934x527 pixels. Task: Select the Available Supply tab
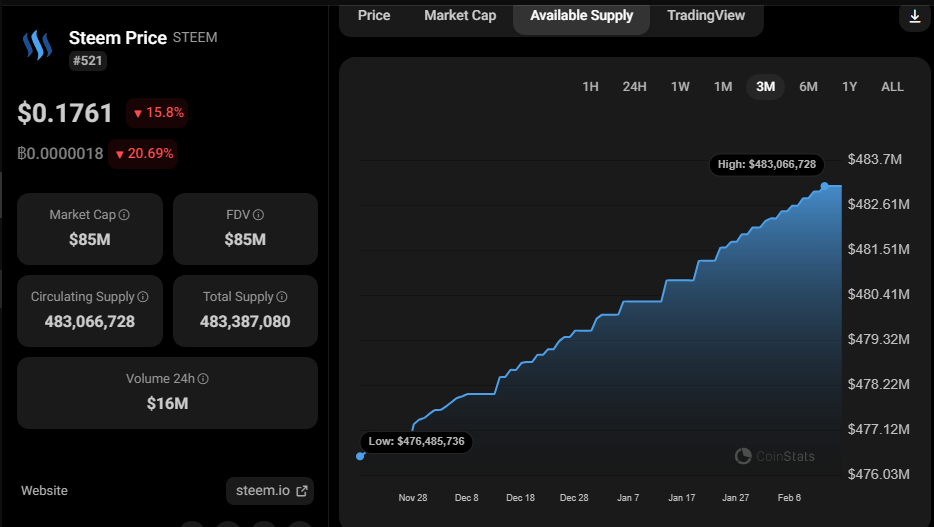point(581,17)
